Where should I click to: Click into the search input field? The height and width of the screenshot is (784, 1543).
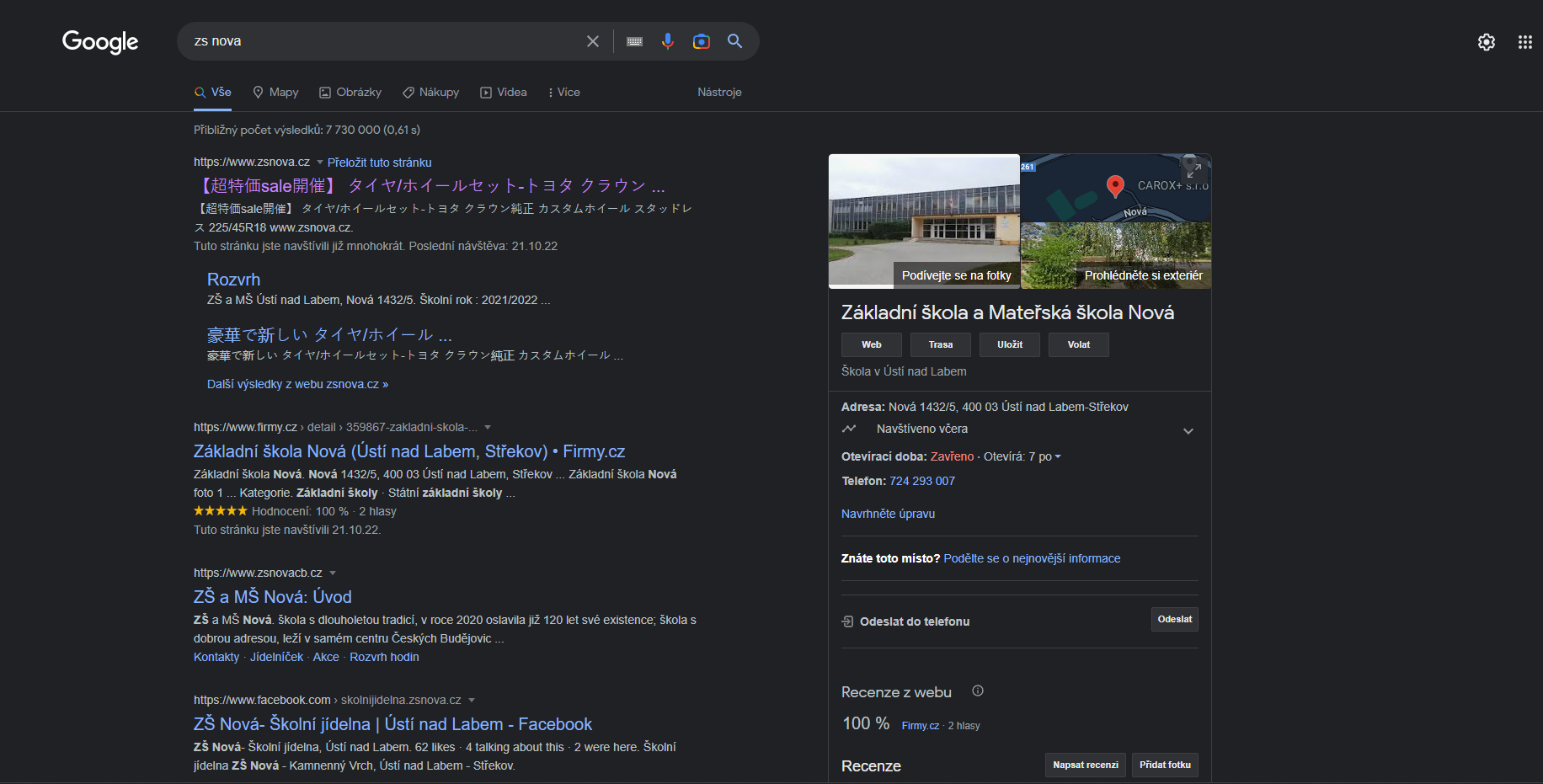[x=379, y=41]
